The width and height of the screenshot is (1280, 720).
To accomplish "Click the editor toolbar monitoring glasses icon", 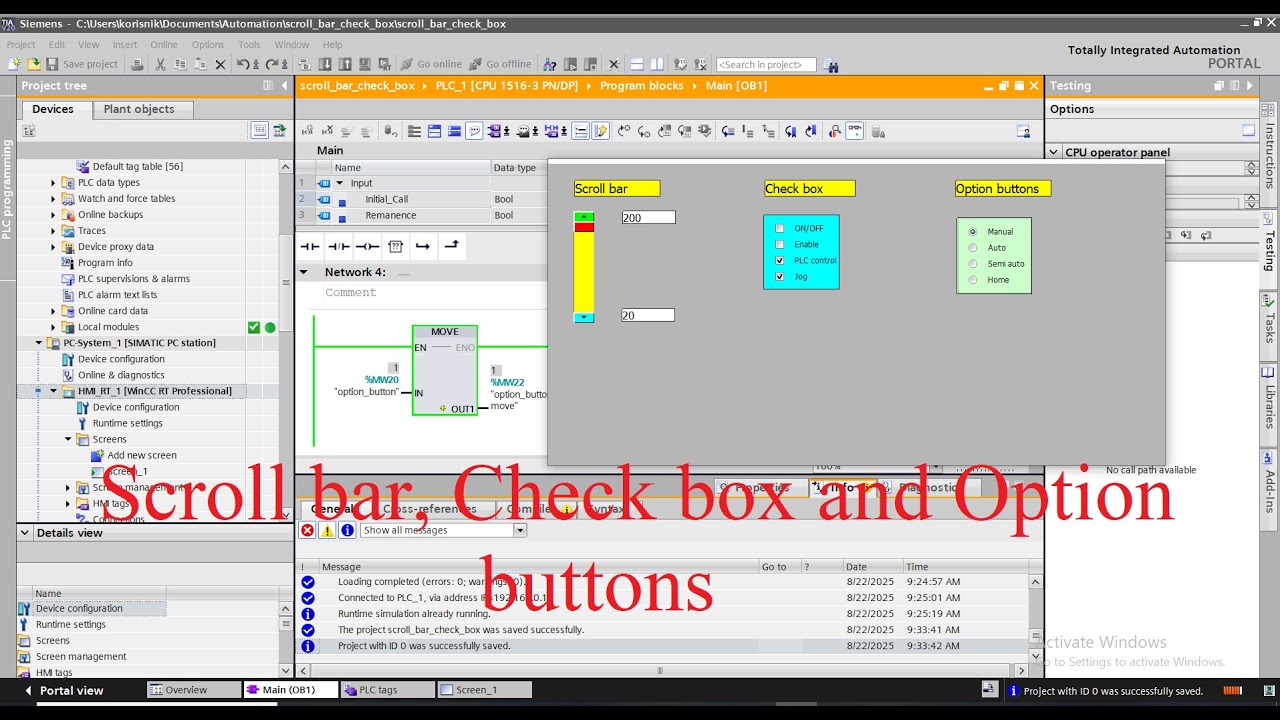I will (854, 131).
